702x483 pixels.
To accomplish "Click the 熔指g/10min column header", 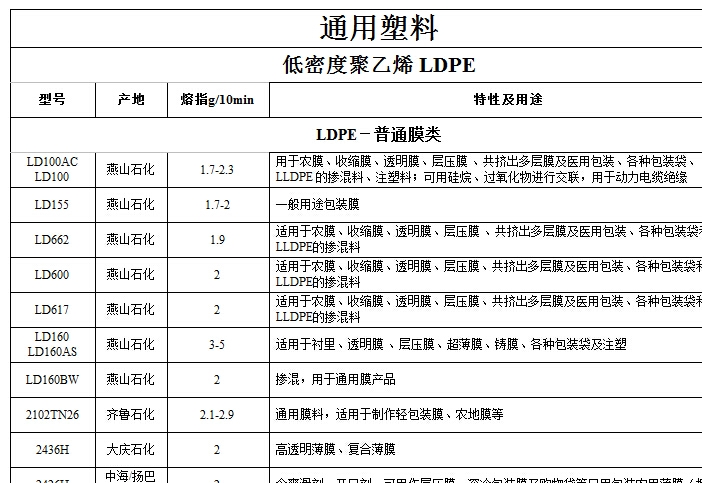I will tap(217, 99).
